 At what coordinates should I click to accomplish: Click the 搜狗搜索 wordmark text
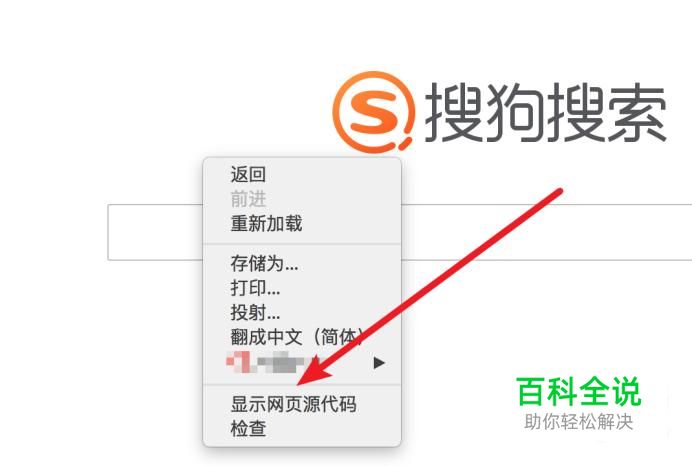tap(545, 113)
